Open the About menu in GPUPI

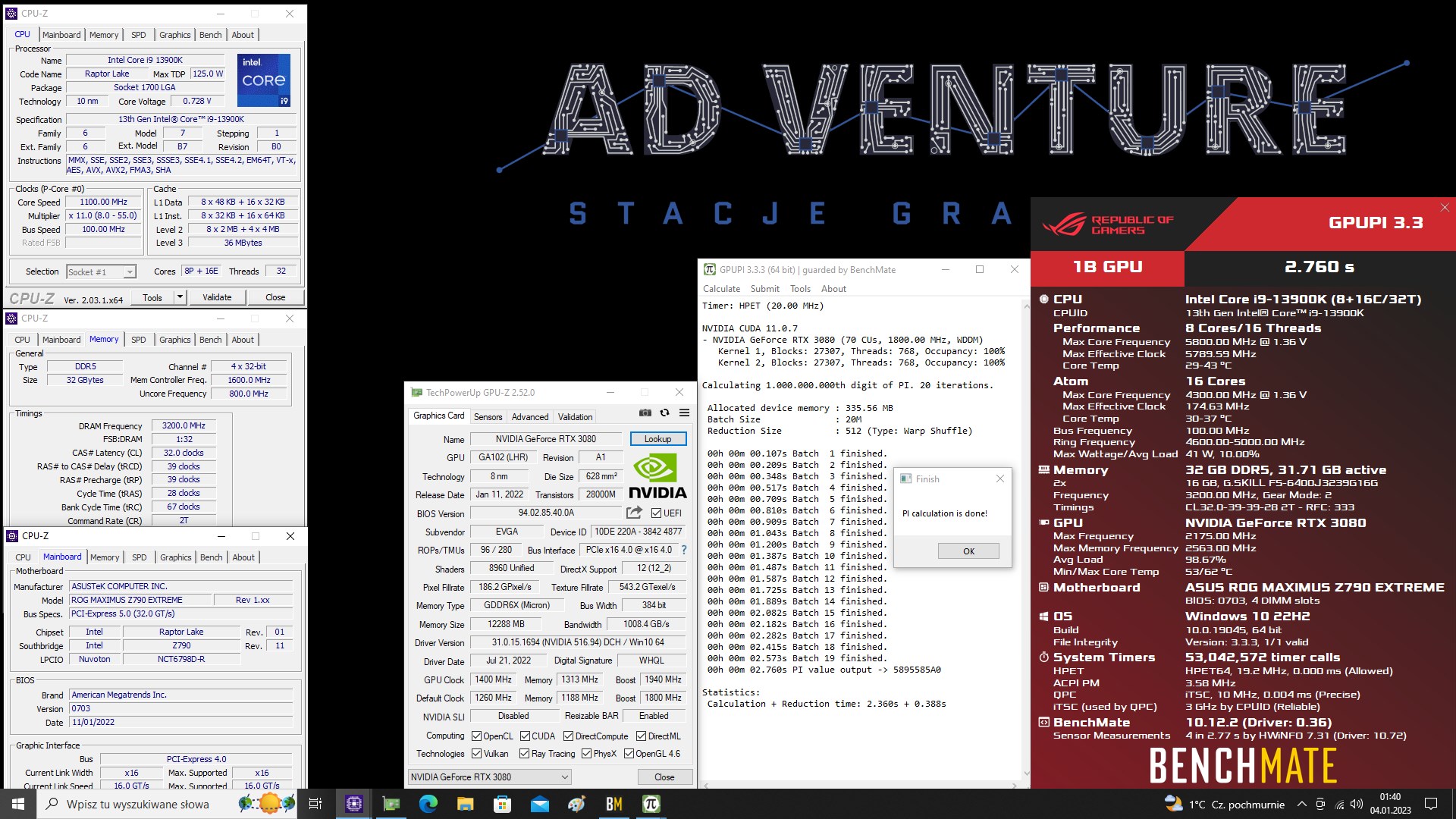pyautogui.click(x=833, y=289)
